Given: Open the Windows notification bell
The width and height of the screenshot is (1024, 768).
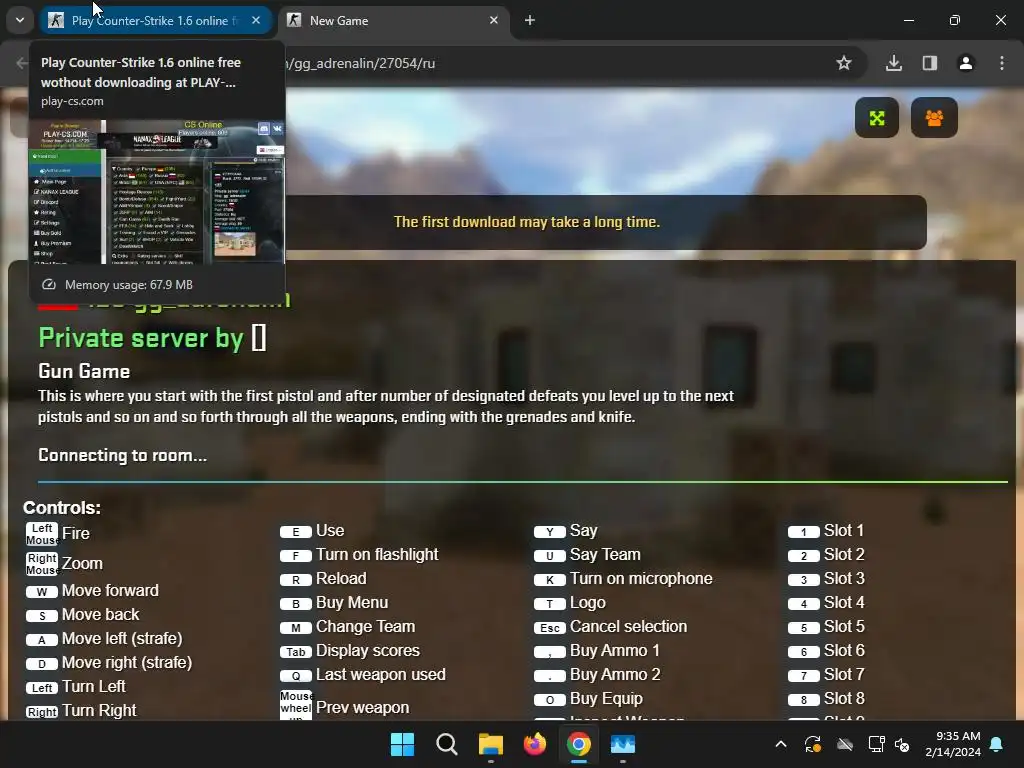Looking at the screenshot, I should pos(997,744).
